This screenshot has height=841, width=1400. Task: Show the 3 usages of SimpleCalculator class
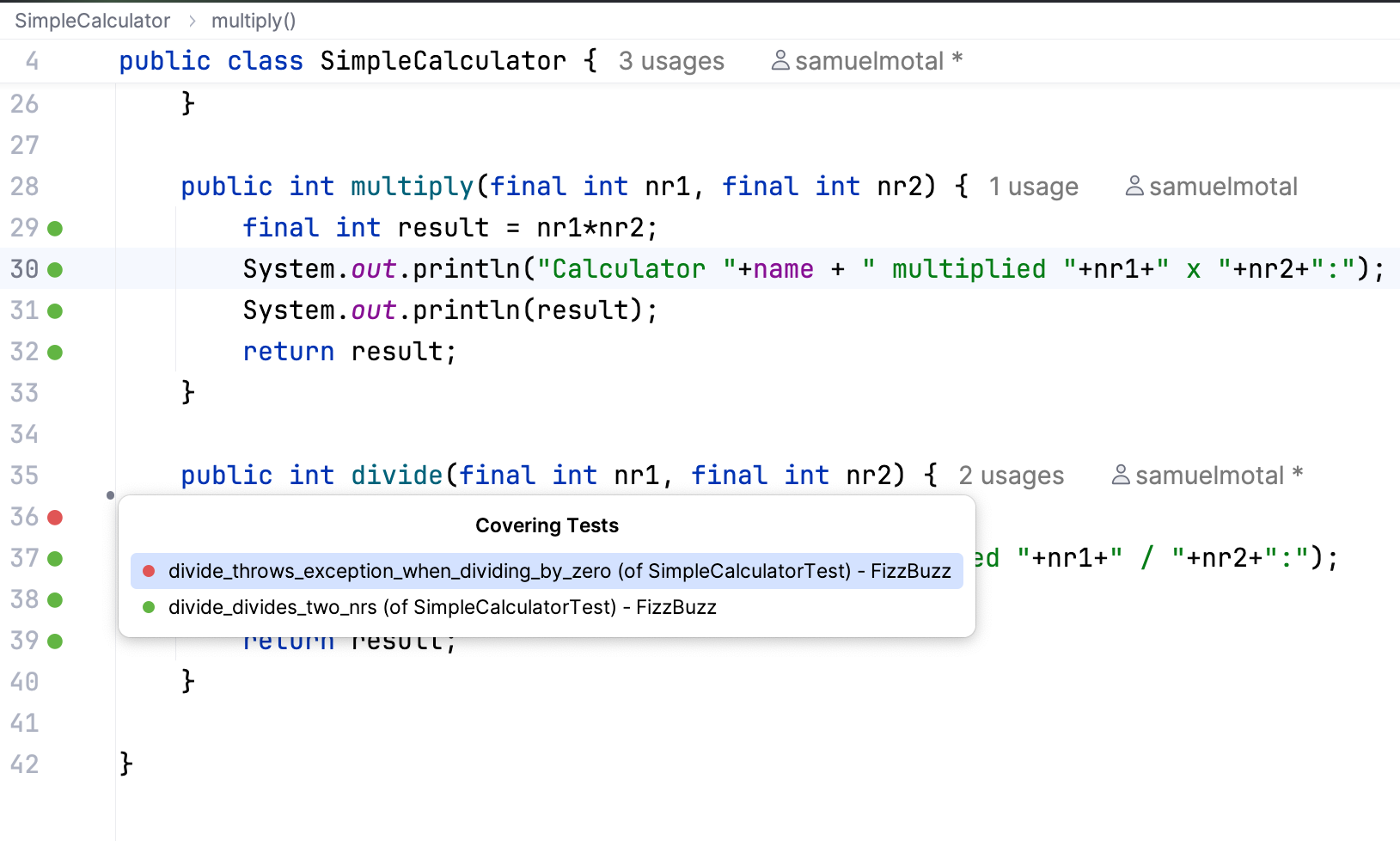tap(671, 61)
